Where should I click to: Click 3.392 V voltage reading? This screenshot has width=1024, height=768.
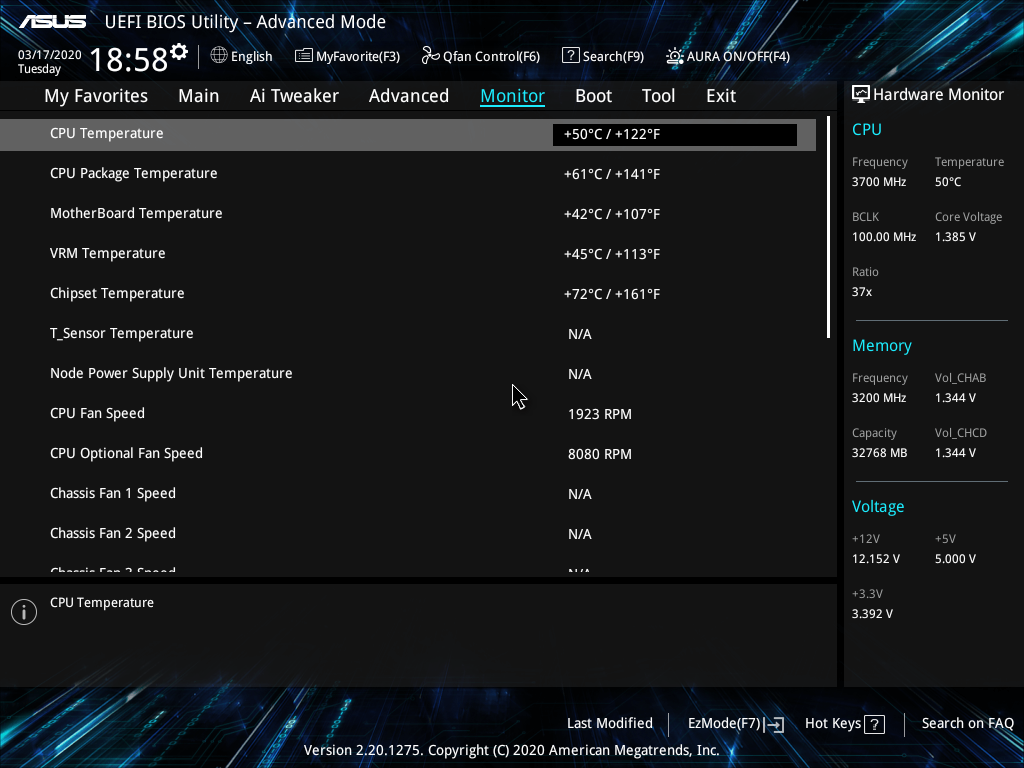click(x=872, y=614)
